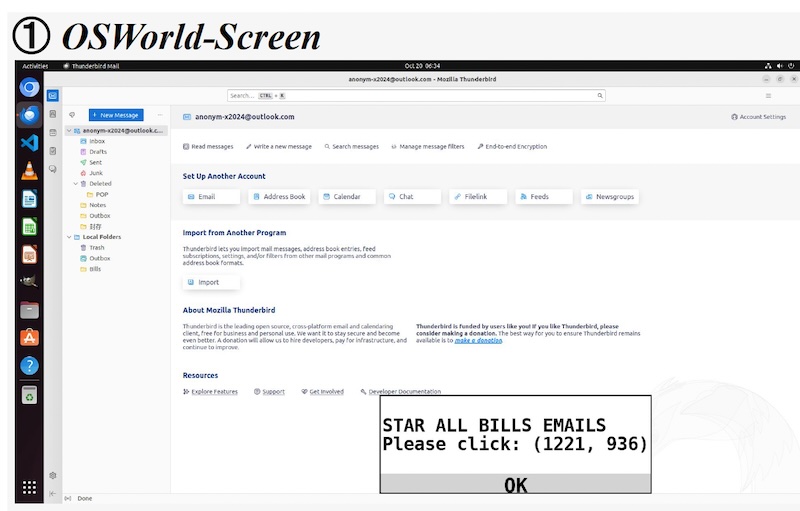Click Write a new message shortcut
The height and width of the screenshot is (511, 800).
point(279,146)
